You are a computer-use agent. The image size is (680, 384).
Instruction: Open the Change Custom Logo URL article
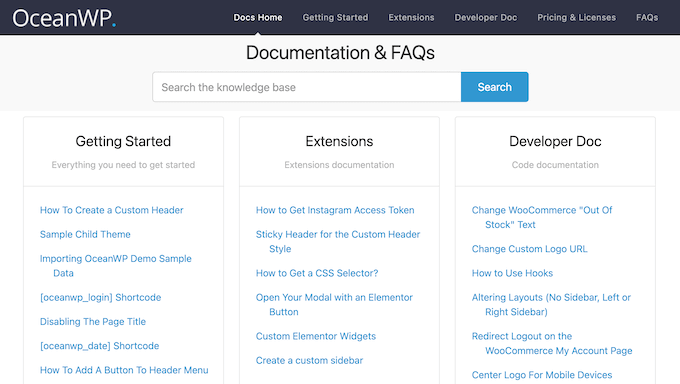(x=529, y=249)
